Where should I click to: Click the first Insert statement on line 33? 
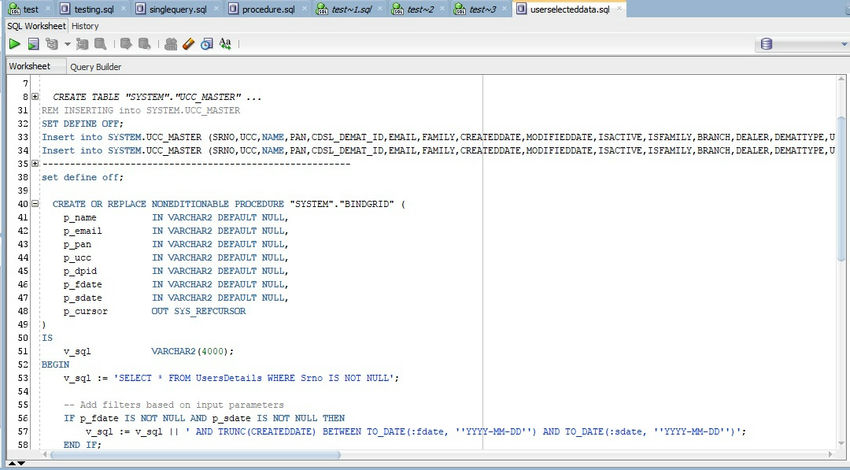(x=438, y=137)
